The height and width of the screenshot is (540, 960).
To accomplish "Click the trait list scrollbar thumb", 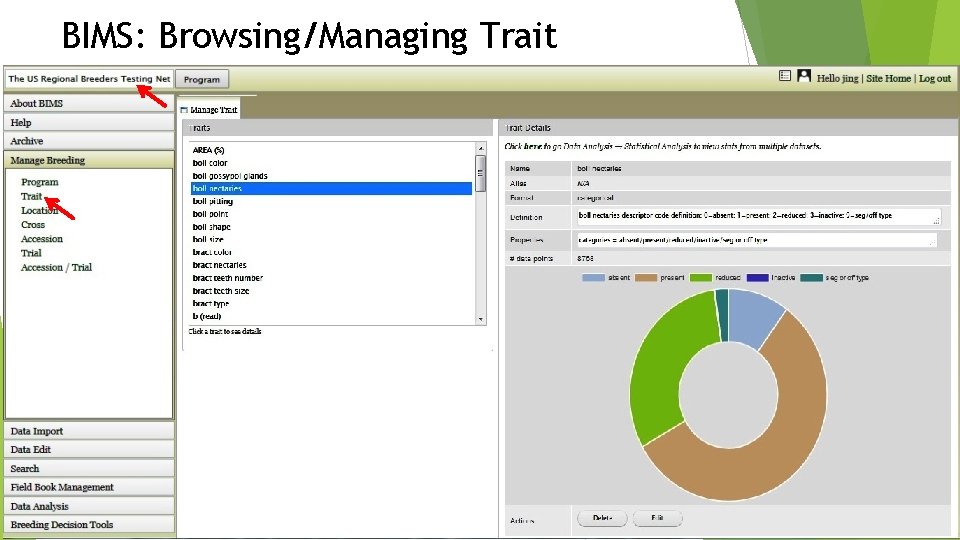I will pos(481,173).
